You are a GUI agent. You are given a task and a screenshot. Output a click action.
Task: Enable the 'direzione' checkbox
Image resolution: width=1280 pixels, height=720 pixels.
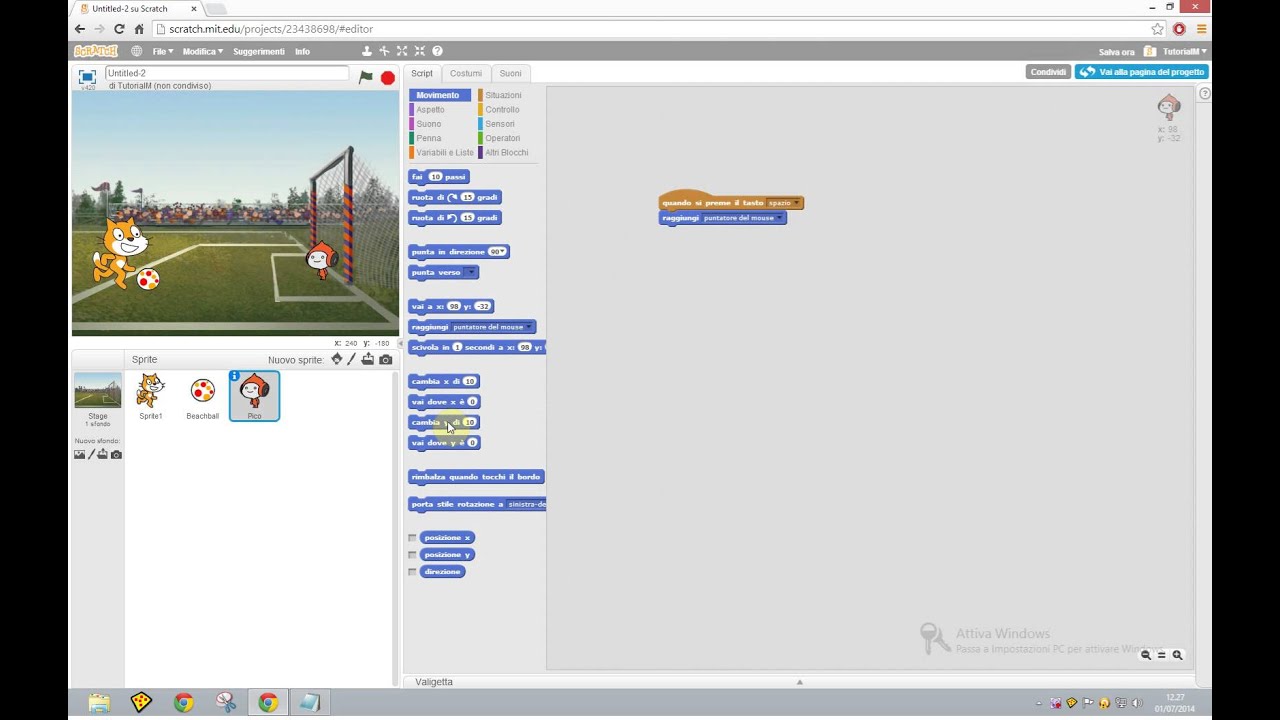[412, 572]
